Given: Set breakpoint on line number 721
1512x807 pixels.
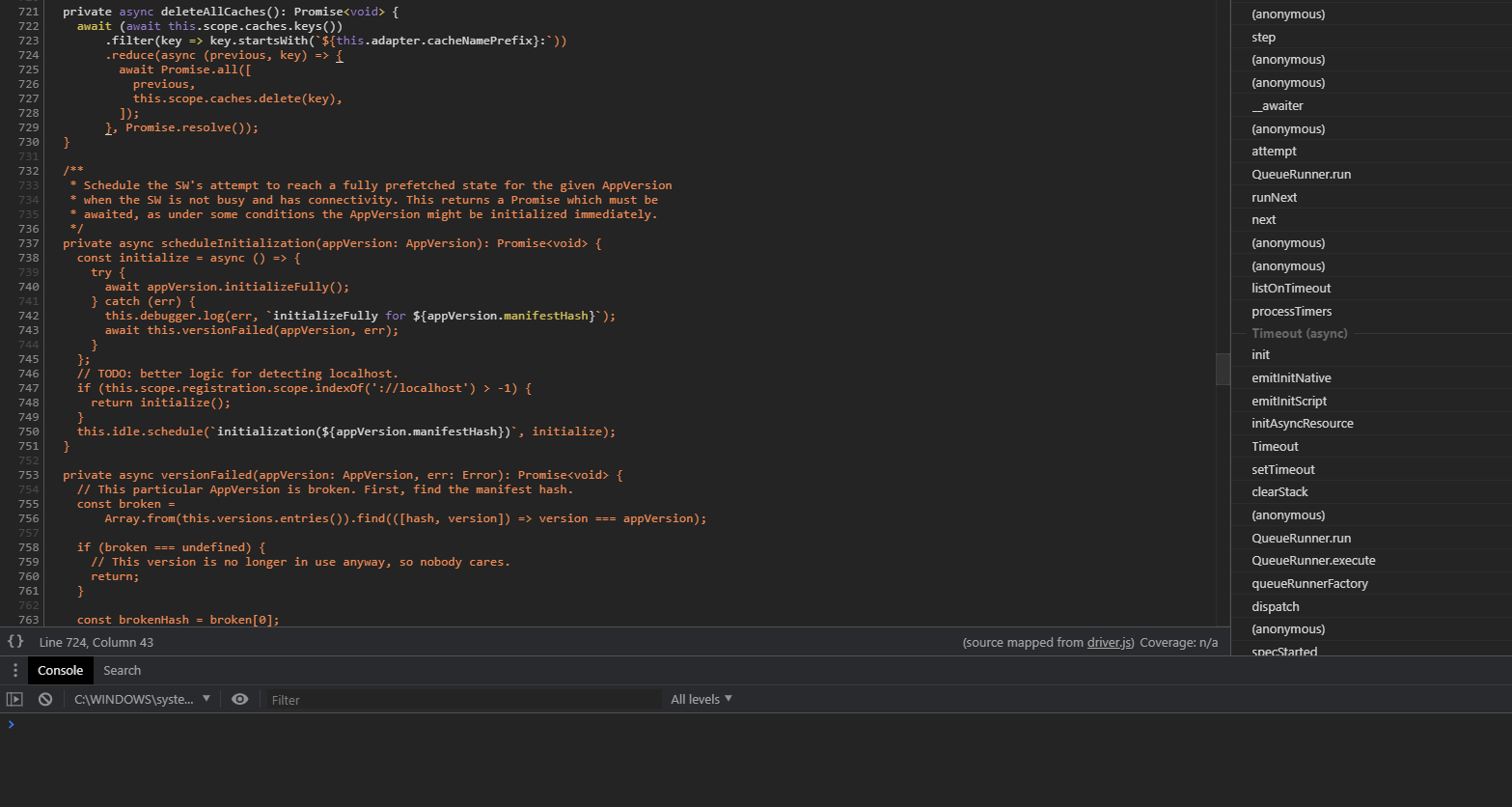Looking at the screenshot, I should pyautogui.click(x=29, y=12).
